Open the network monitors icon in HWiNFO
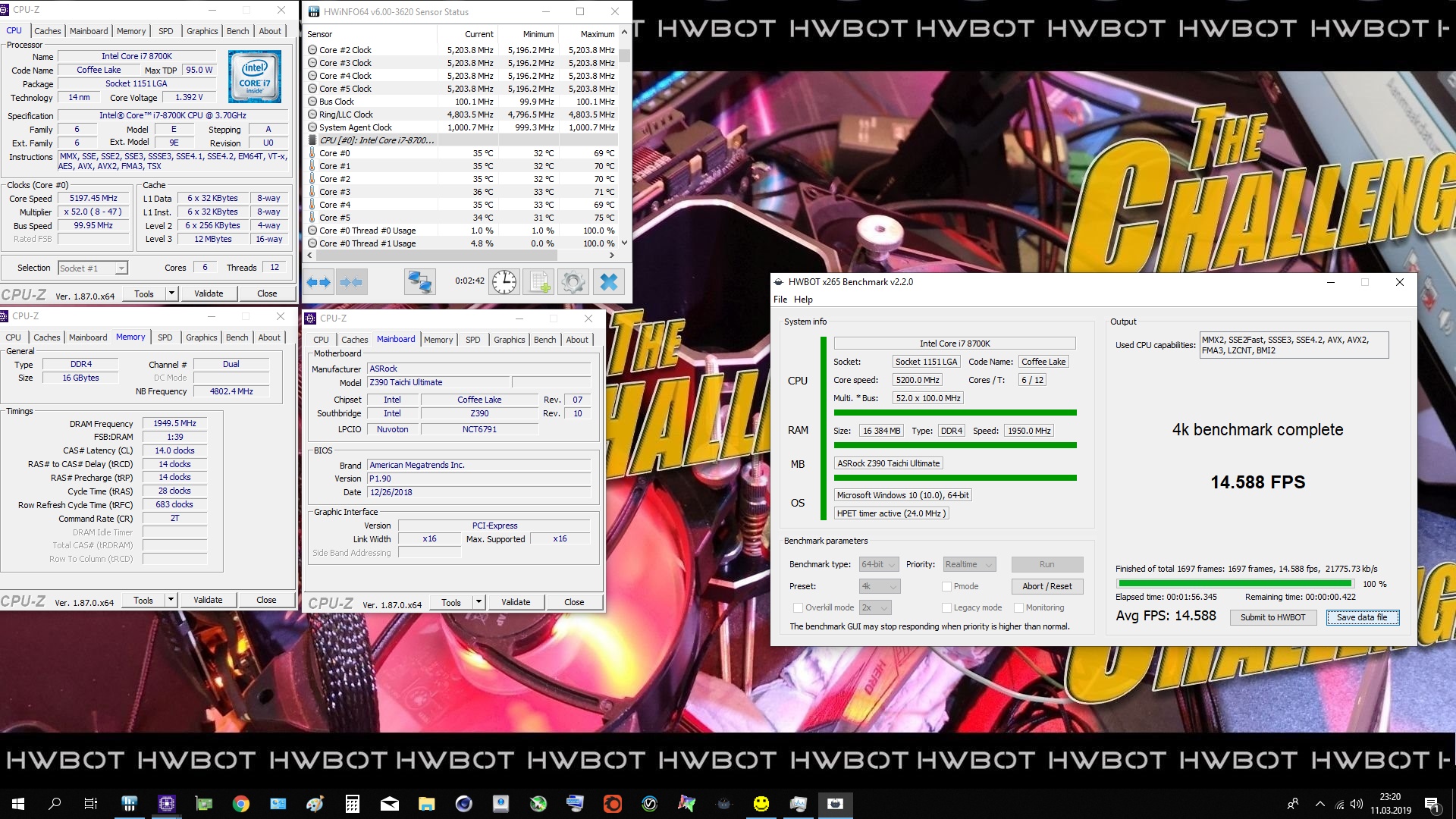1456x819 pixels. tap(419, 282)
